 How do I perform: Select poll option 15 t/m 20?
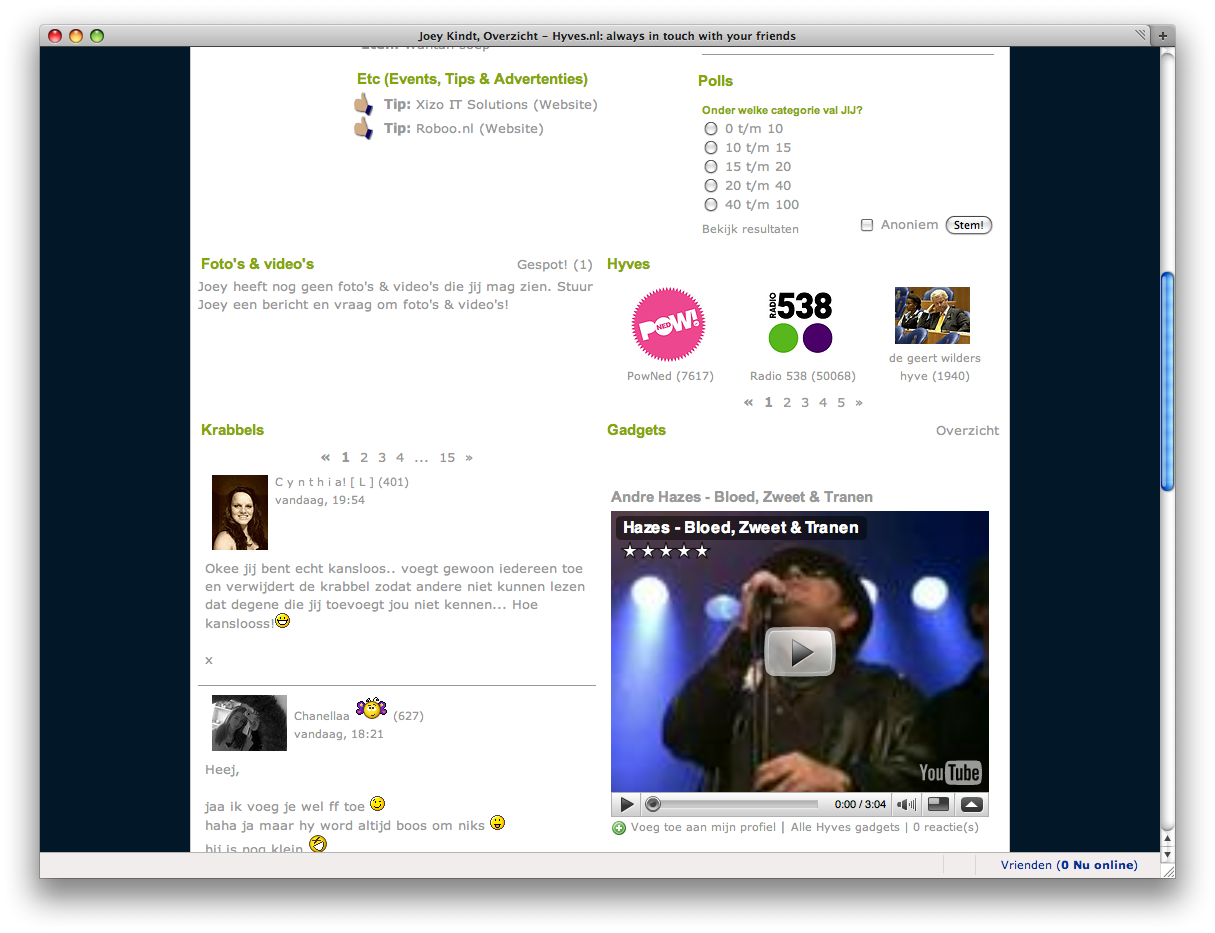coord(711,167)
